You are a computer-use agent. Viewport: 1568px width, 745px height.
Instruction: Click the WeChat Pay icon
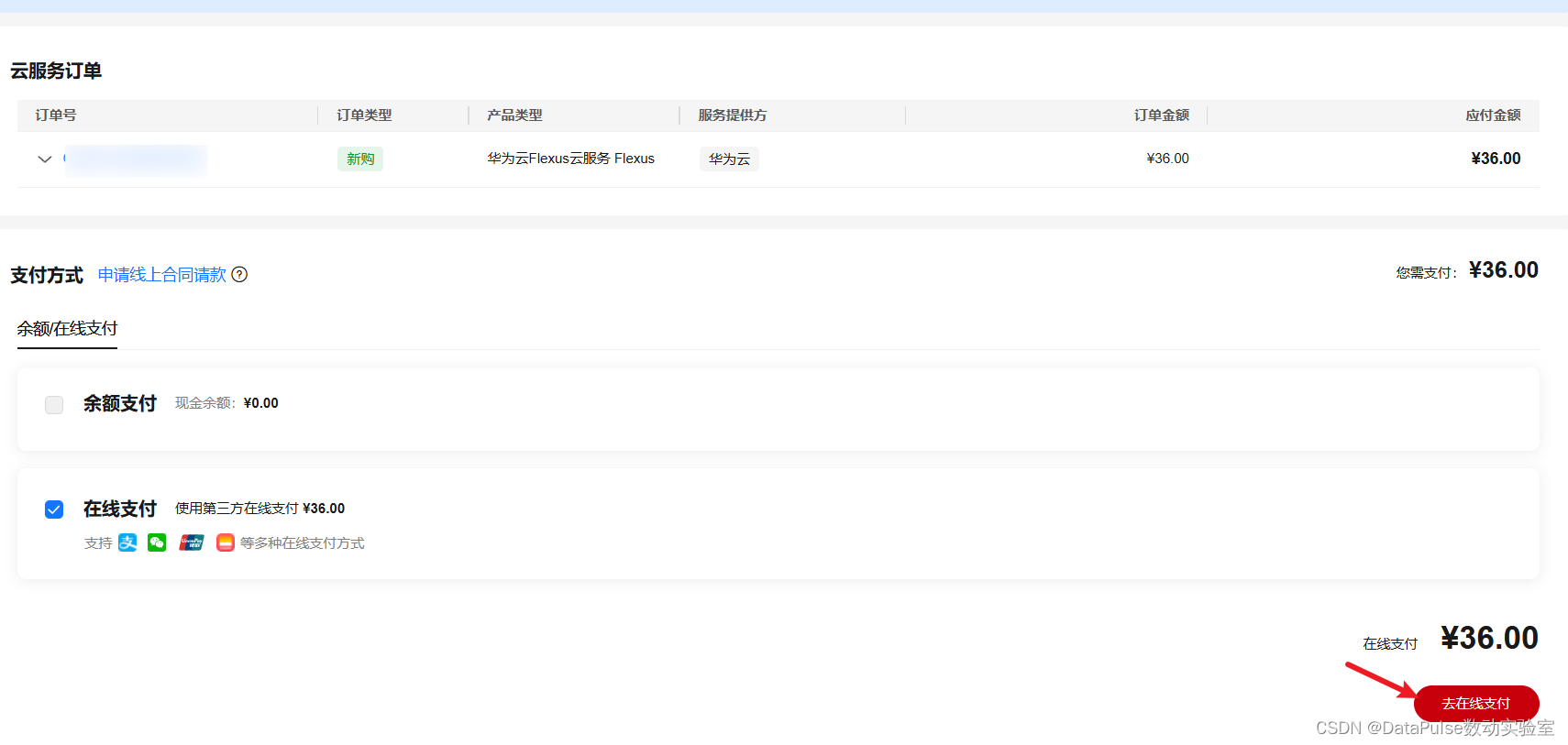[157, 542]
